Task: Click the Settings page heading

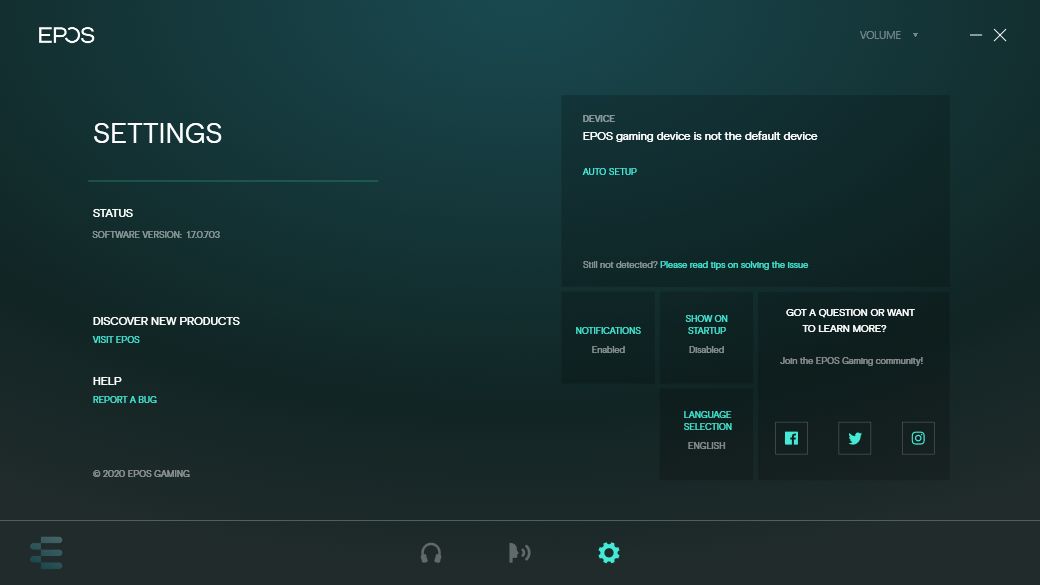Action: coord(157,133)
